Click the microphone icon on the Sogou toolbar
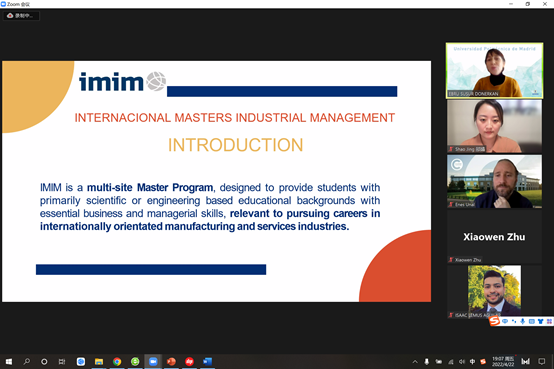Image resolution: width=554 pixels, height=369 pixels. click(x=522, y=321)
